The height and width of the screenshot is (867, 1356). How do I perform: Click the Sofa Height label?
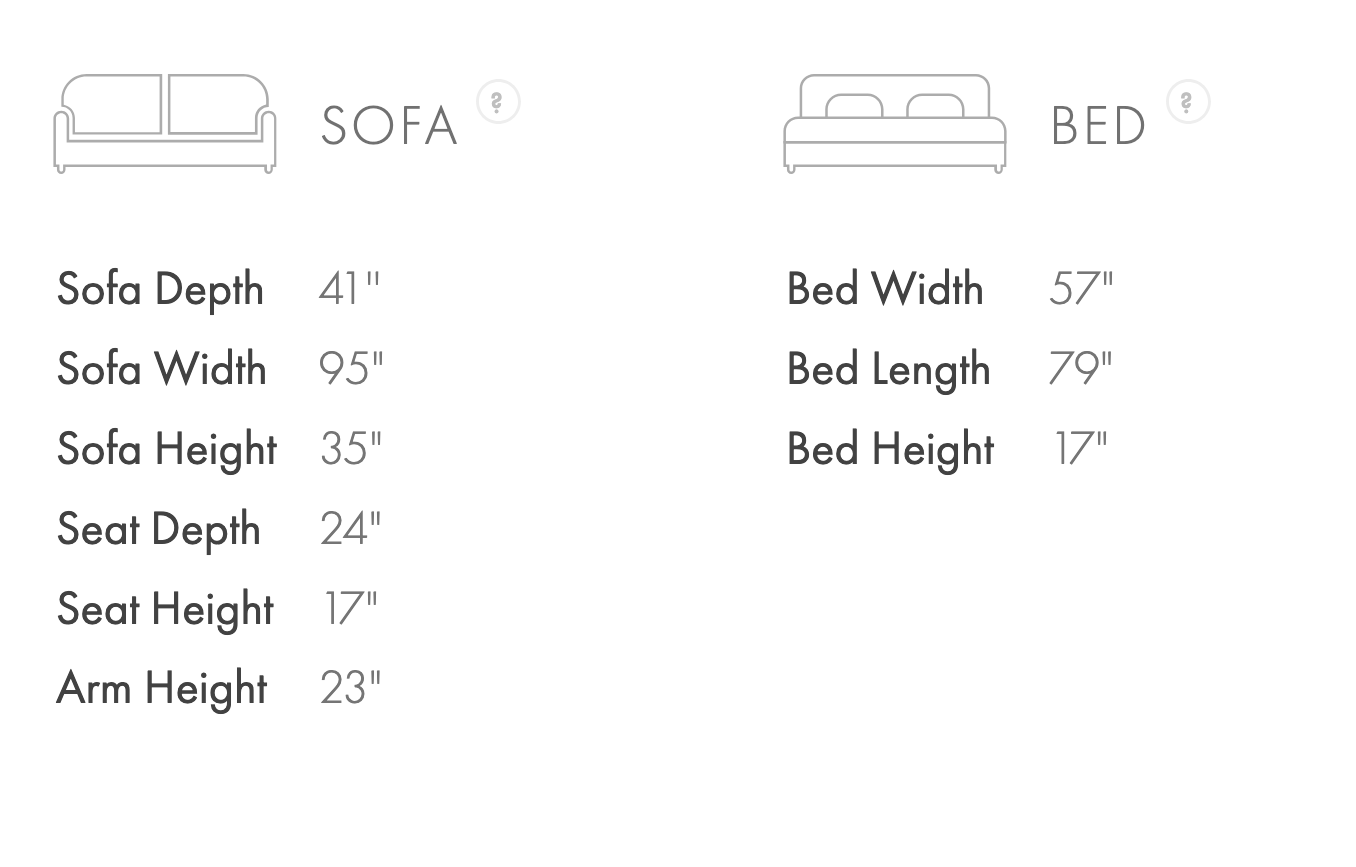(x=167, y=449)
